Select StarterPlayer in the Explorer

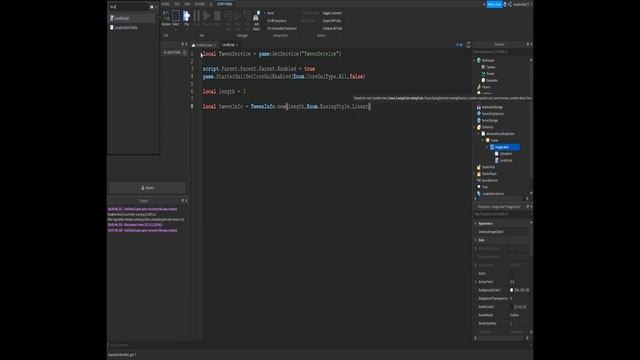click(488, 174)
